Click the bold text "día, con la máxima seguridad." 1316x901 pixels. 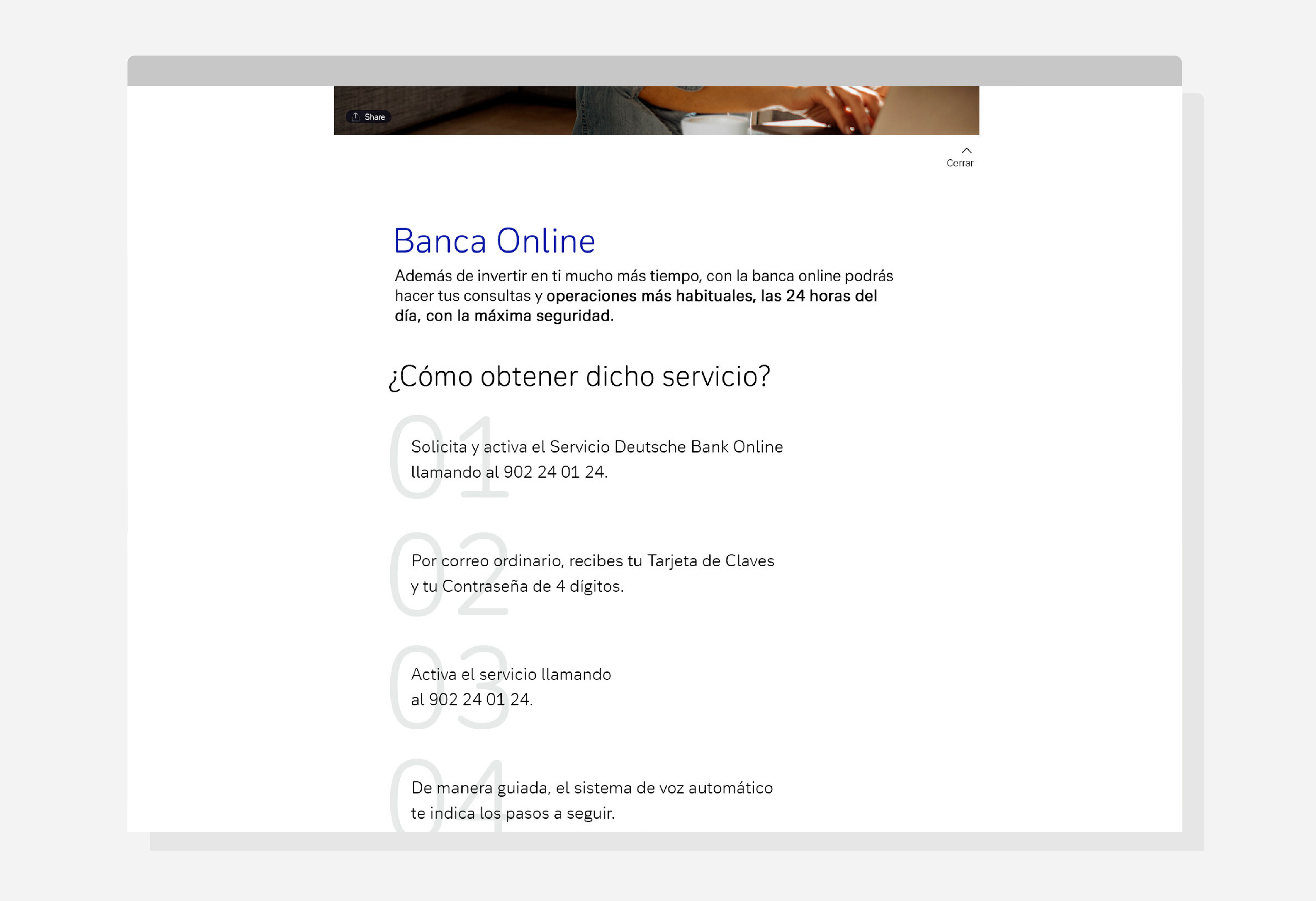[504, 316]
